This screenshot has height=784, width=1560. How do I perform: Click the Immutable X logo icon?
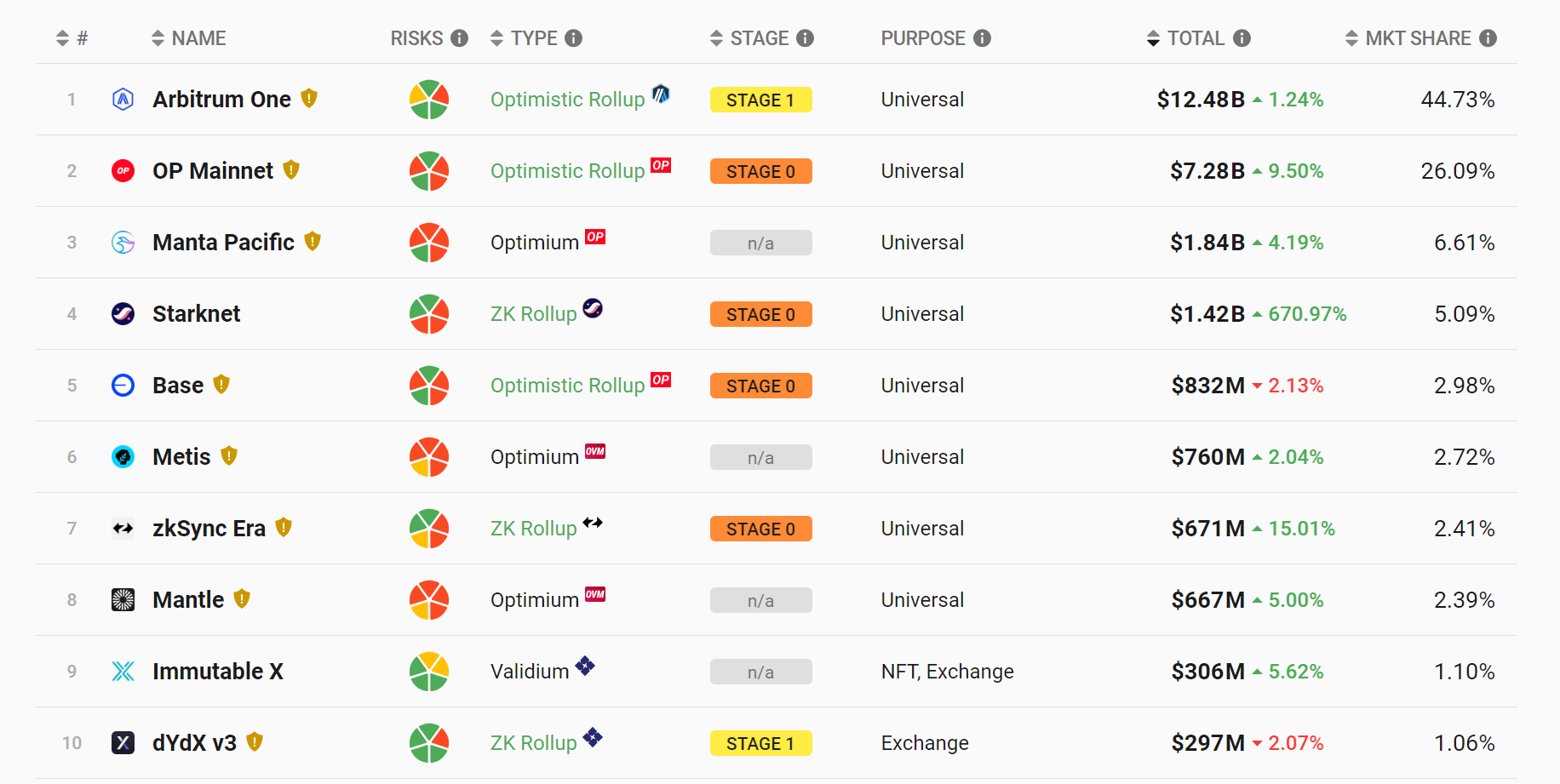tap(123, 672)
